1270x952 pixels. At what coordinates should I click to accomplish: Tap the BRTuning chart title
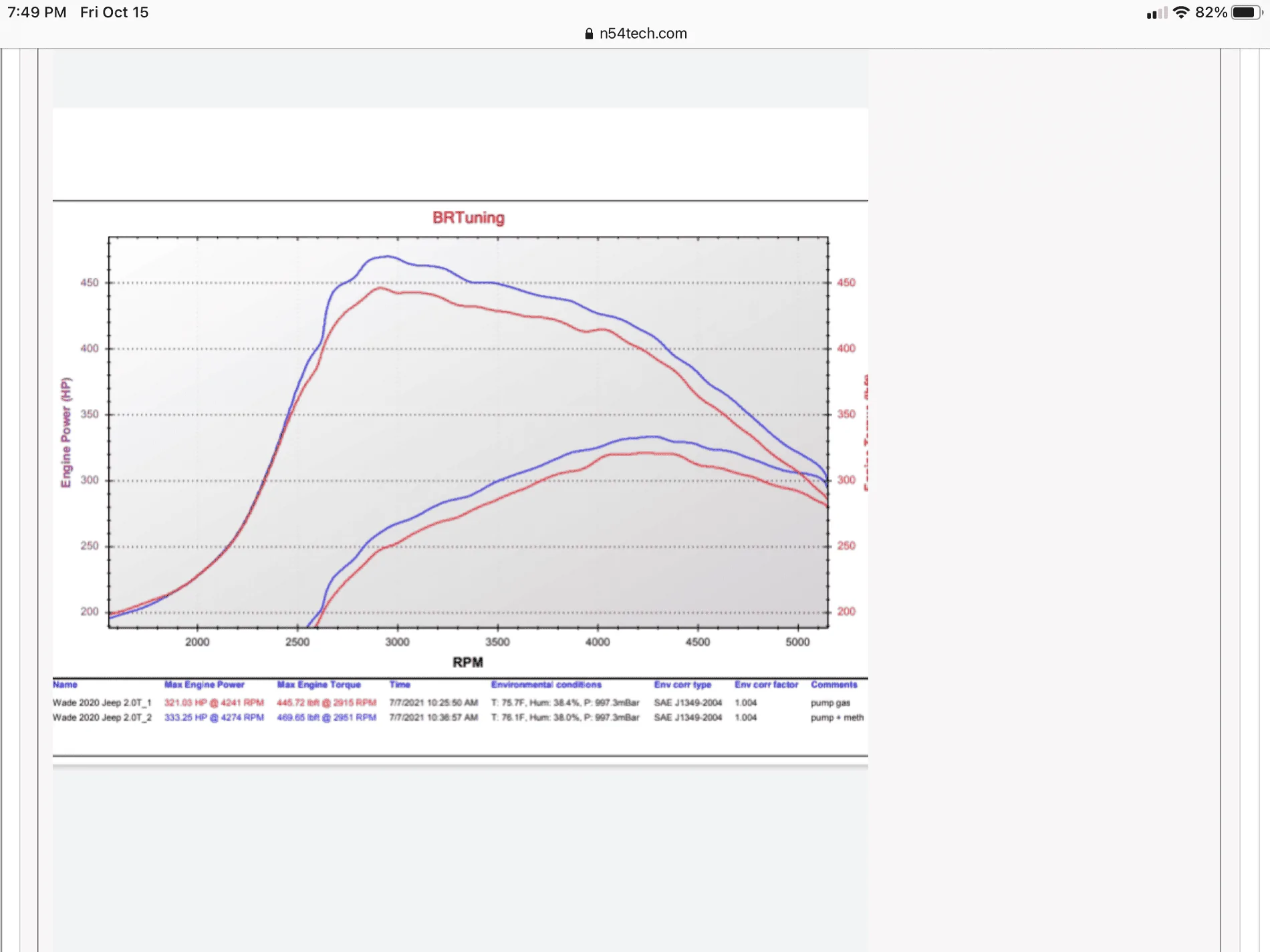pyautogui.click(x=468, y=218)
